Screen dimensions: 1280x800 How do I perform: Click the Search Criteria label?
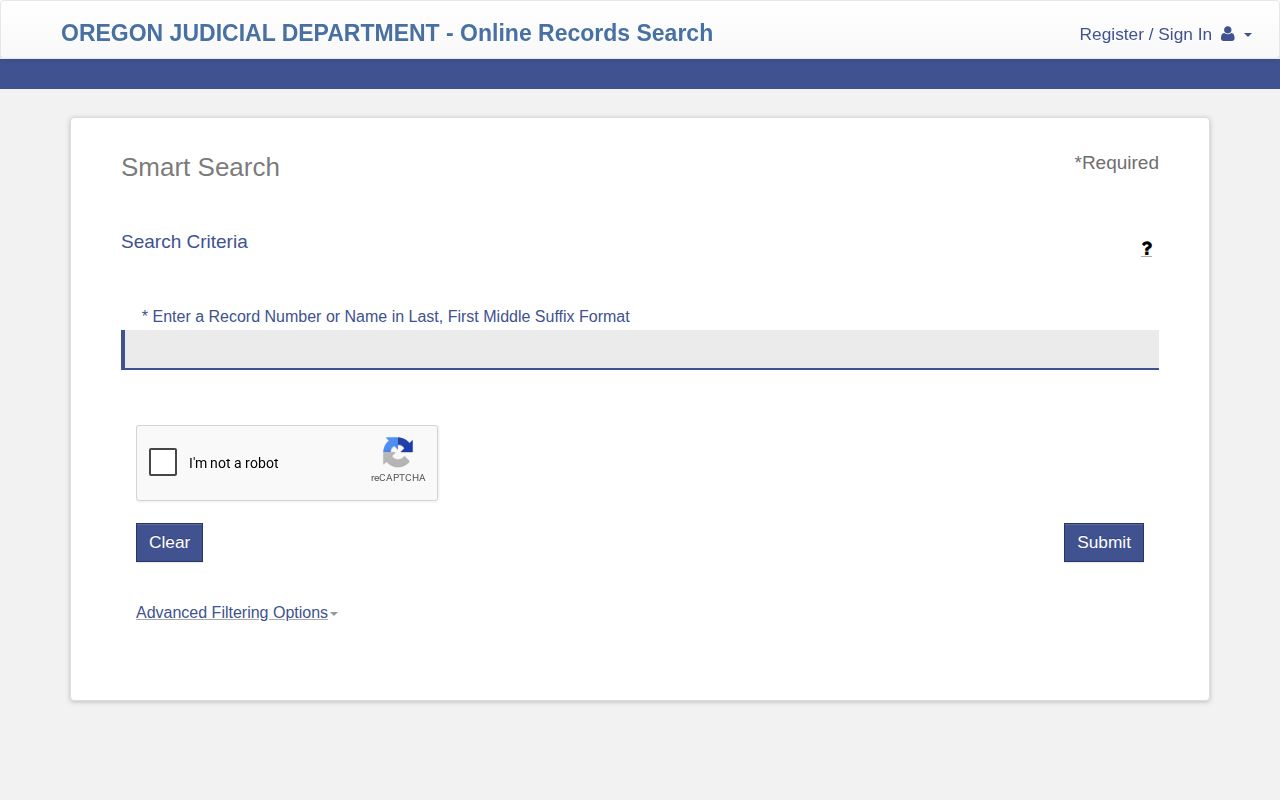click(x=184, y=241)
